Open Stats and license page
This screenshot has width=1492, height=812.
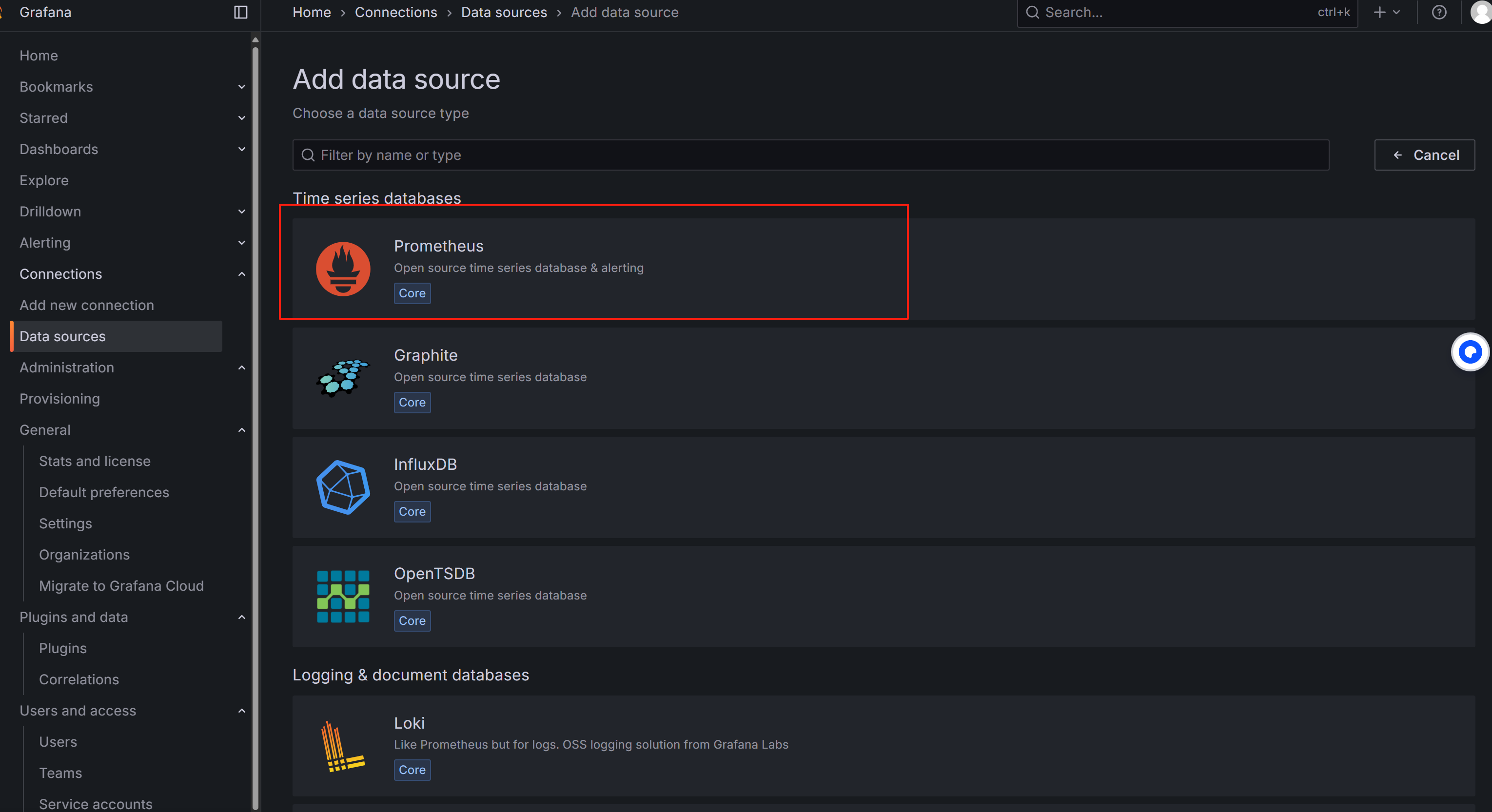(95, 461)
